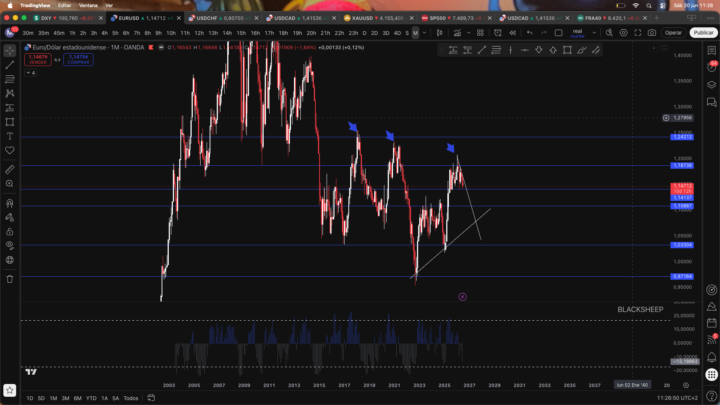This screenshot has width=720, height=405.
Task: Open the go to date calendar icon
Action: pos(151,398)
